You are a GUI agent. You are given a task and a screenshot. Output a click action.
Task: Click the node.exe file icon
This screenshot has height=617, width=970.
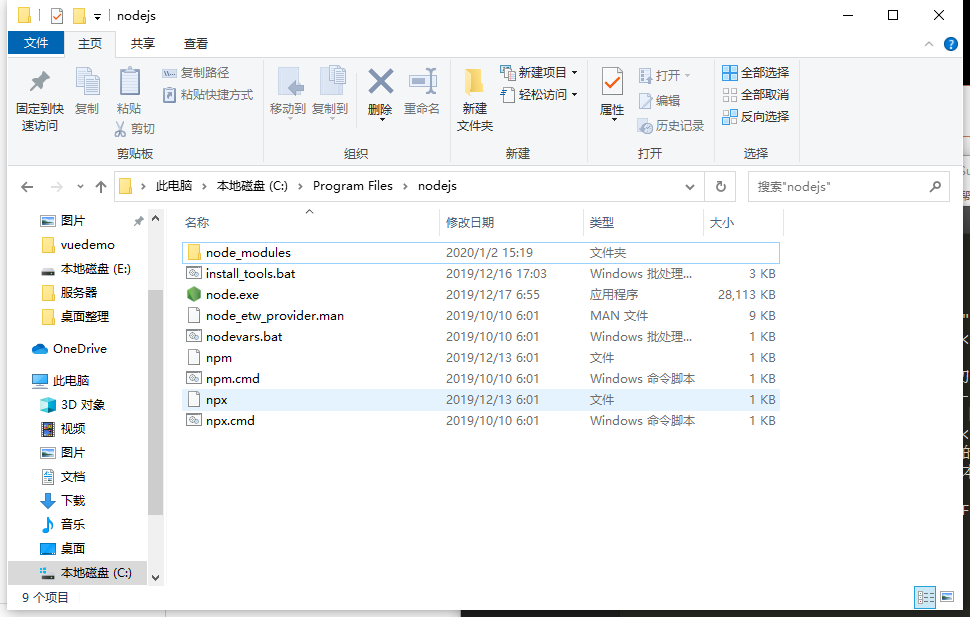(194, 295)
